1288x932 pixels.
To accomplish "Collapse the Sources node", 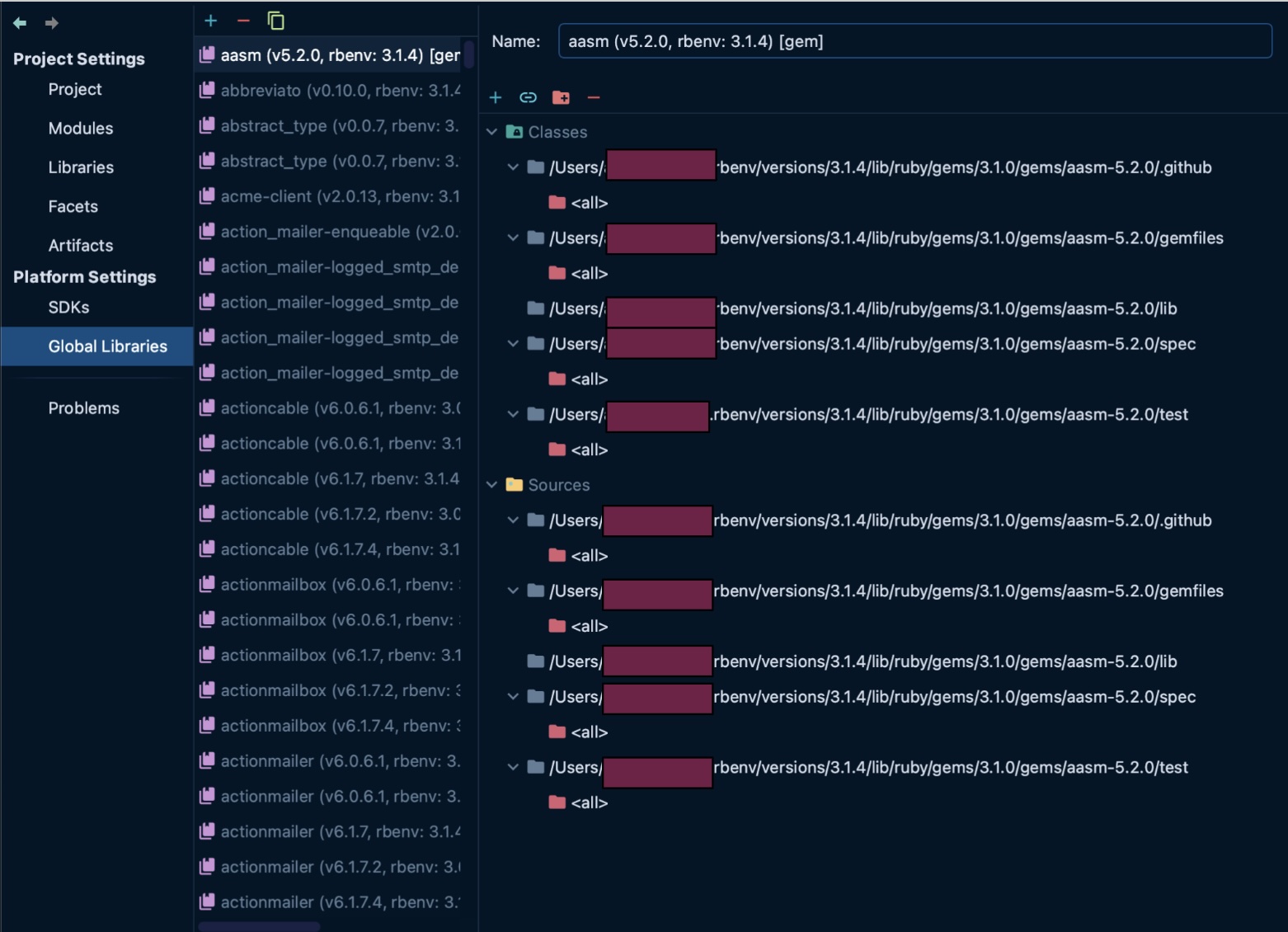I will pyautogui.click(x=492, y=485).
